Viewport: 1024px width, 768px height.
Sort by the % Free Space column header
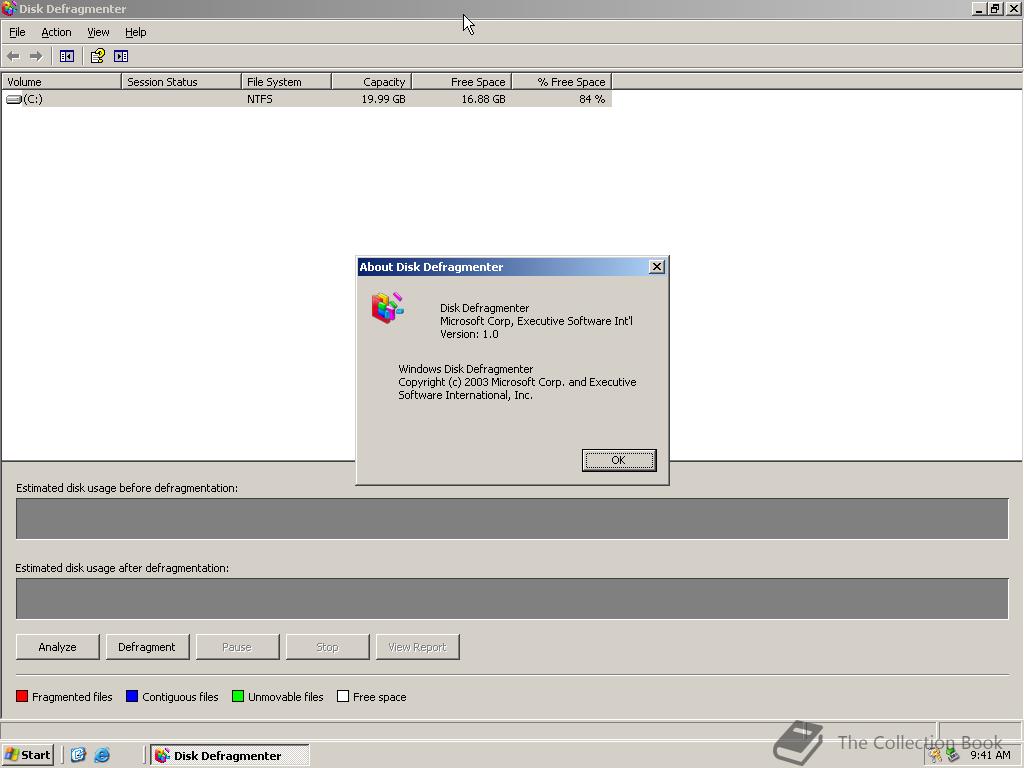pyautogui.click(x=562, y=82)
